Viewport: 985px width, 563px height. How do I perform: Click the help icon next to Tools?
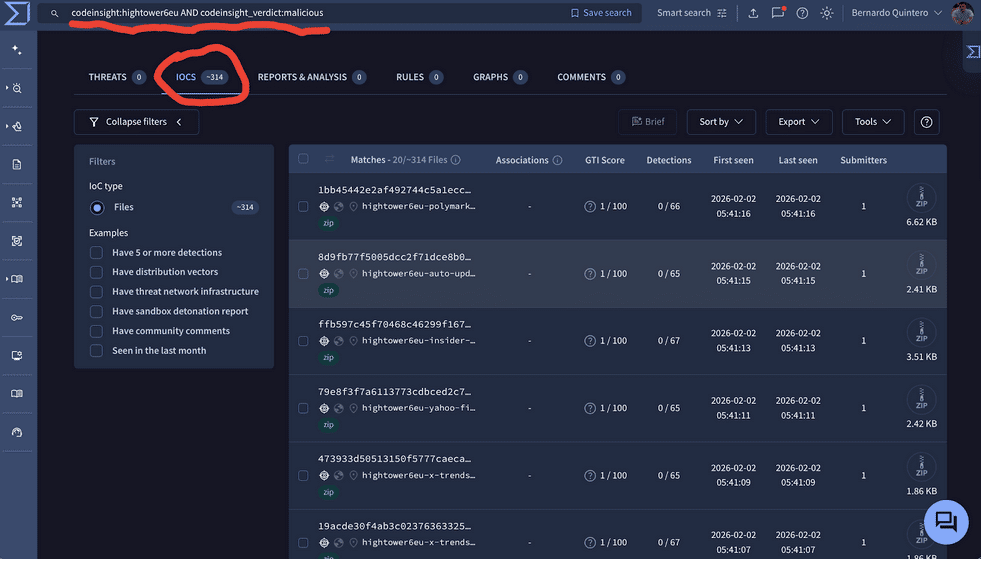(926, 122)
